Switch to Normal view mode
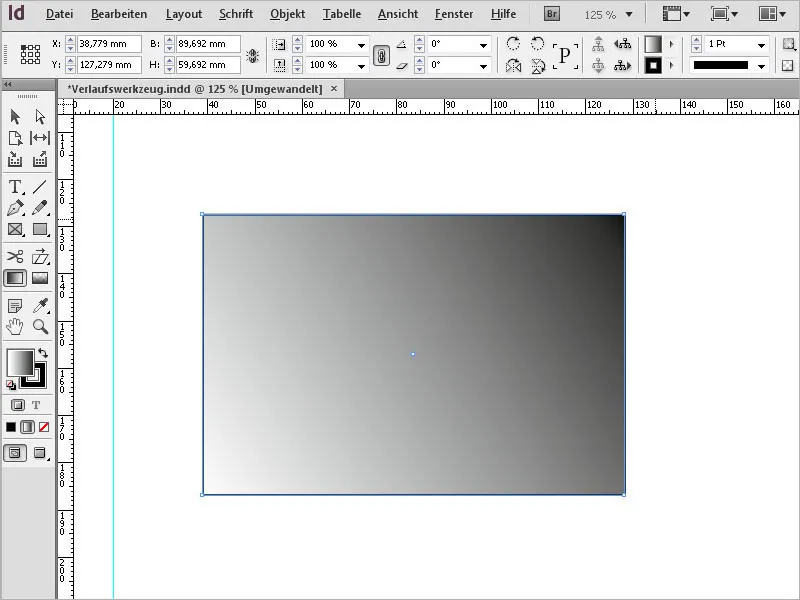 click(x=15, y=453)
